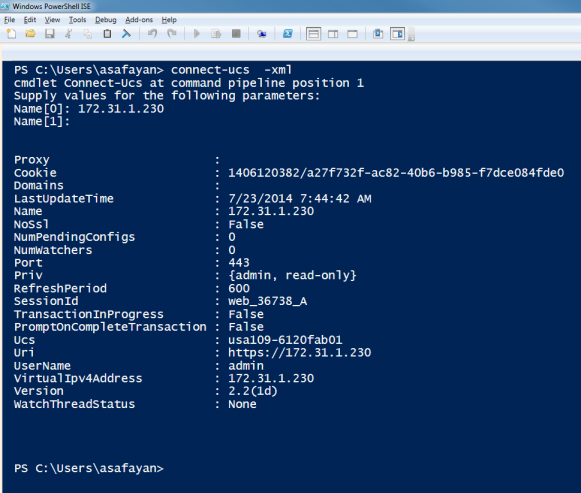Launch PowerShell.exe from the blue console icon
This screenshot has width=581, height=493.
click(x=288, y=34)
